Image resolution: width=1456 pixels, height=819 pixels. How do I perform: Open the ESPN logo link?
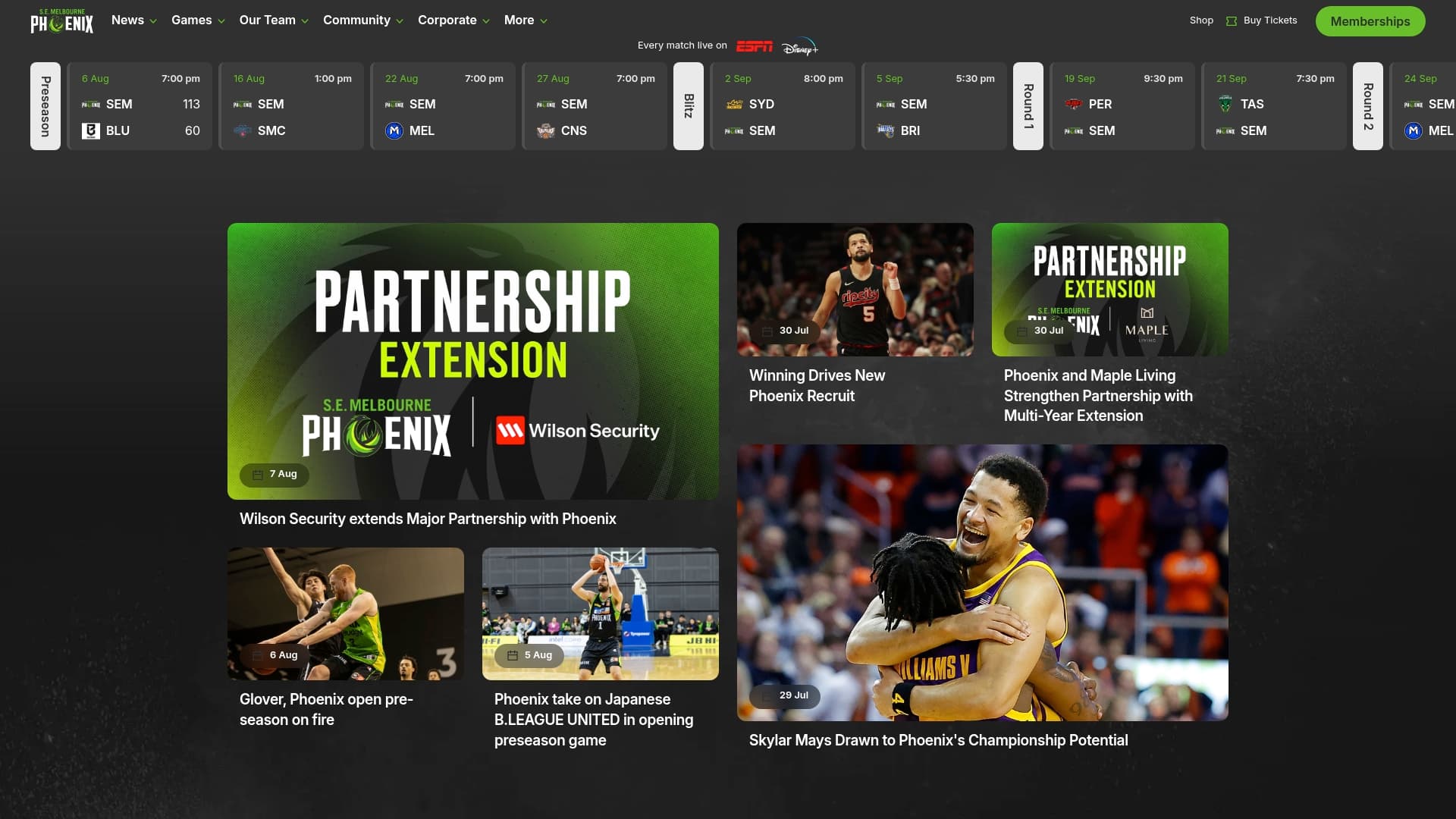755,46
